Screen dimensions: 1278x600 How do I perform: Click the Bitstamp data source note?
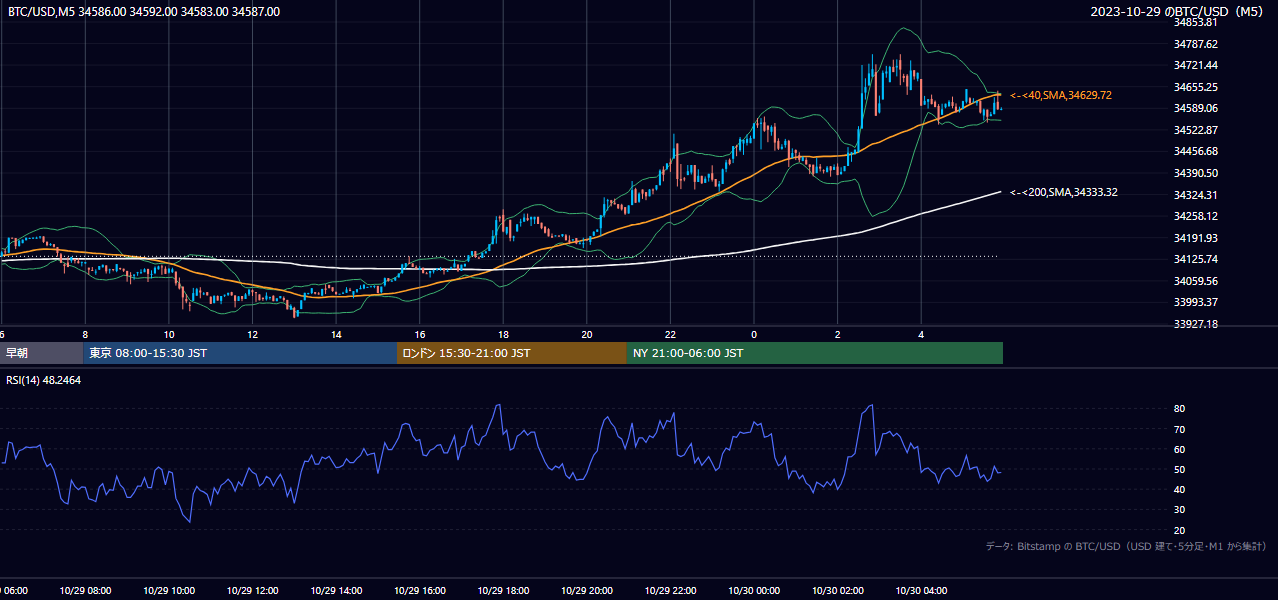tap(1126, 547)
